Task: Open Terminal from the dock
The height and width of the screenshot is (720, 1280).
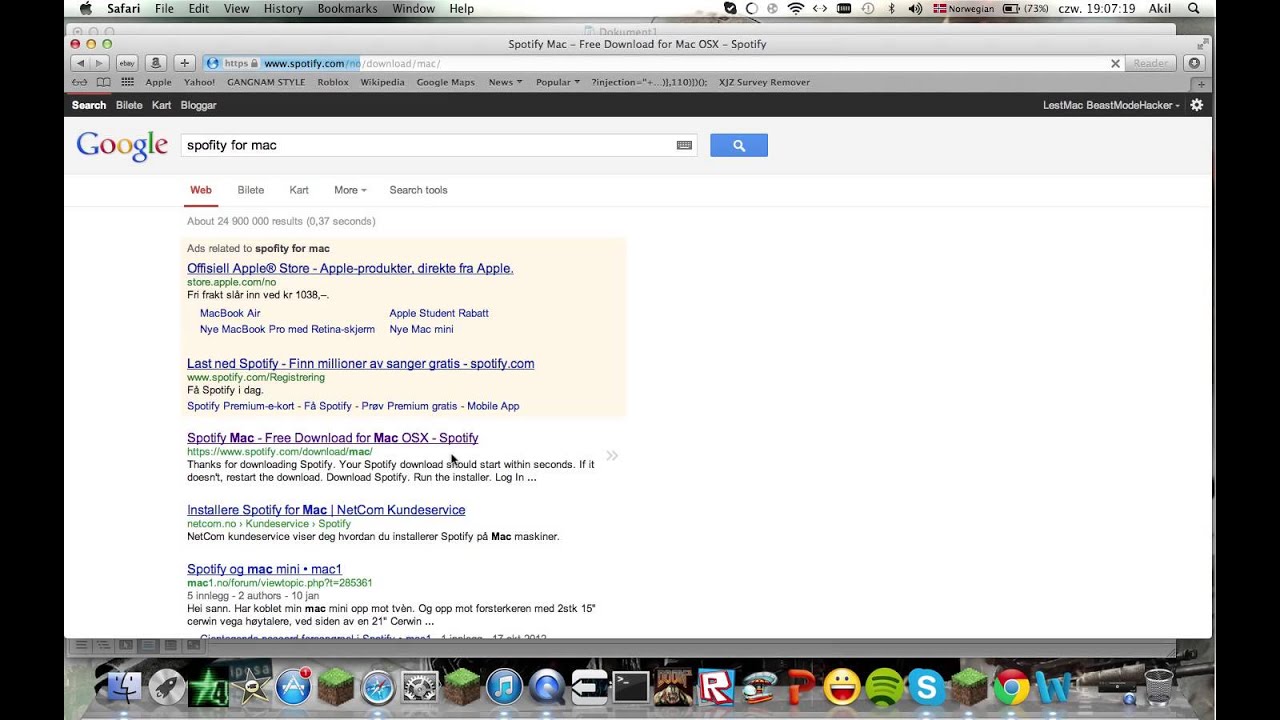Action: [632, 687]
